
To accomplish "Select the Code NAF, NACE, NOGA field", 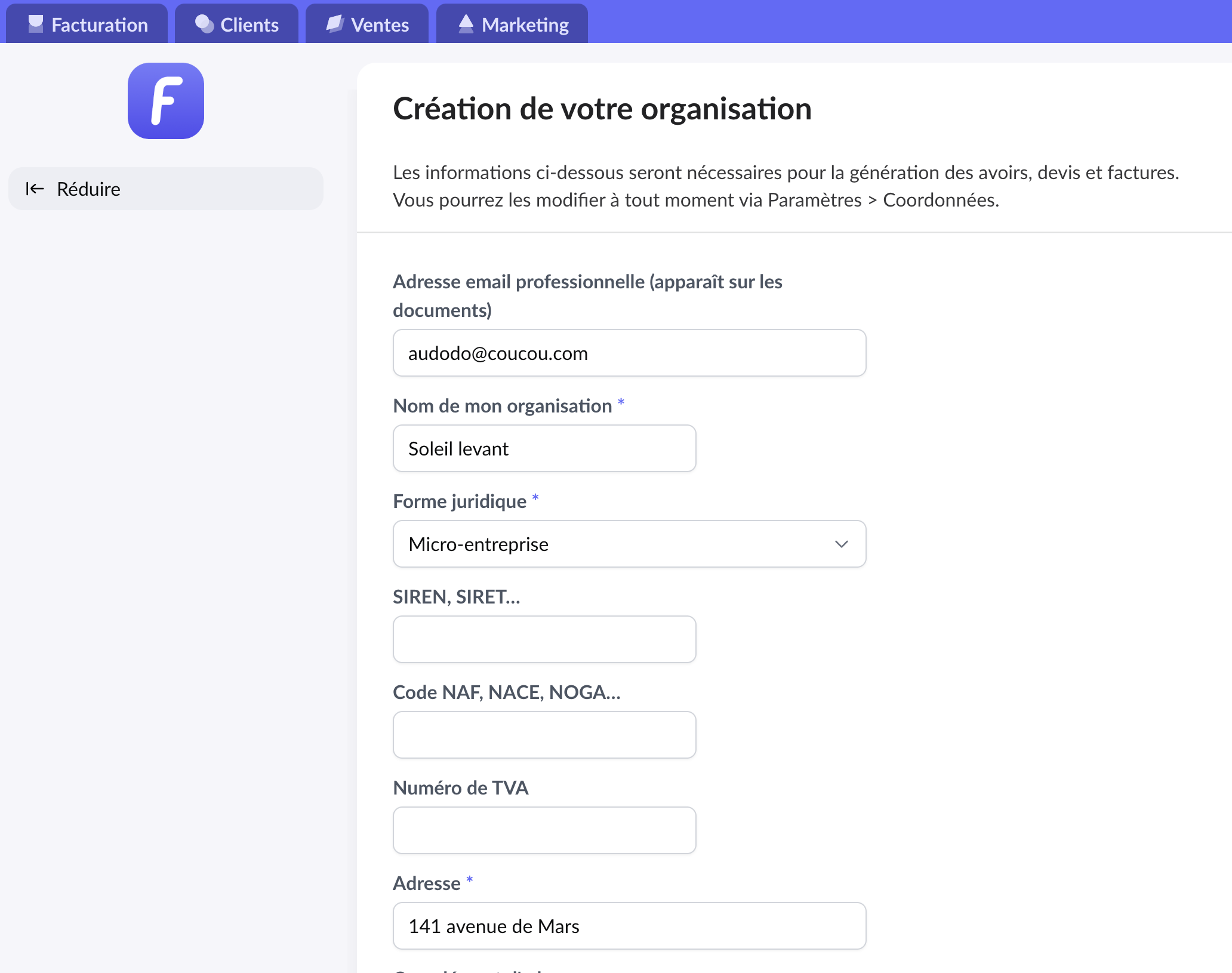I will tap(544, 735).
